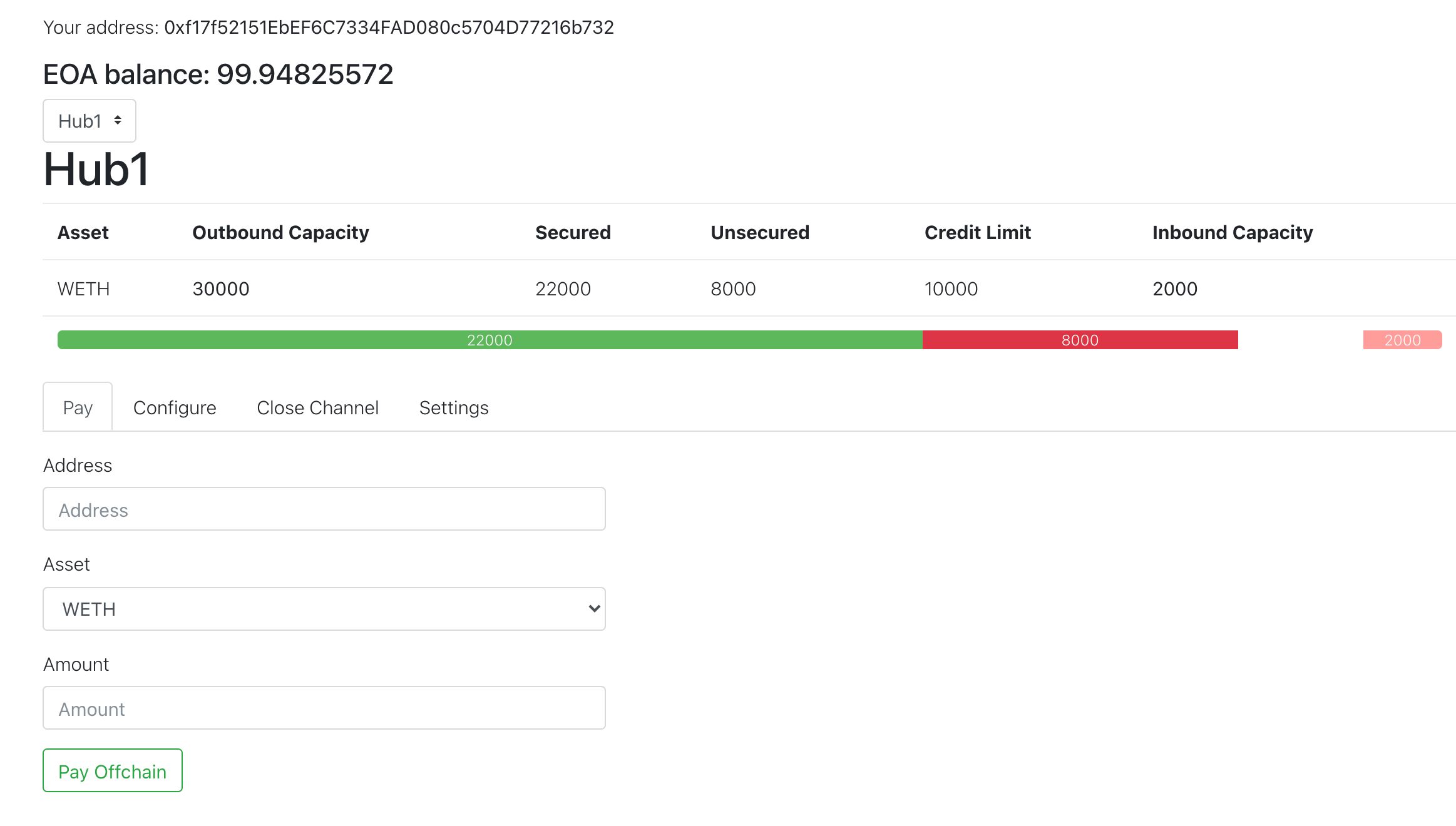Click the 8000 unsecured table value

[733, 288]
